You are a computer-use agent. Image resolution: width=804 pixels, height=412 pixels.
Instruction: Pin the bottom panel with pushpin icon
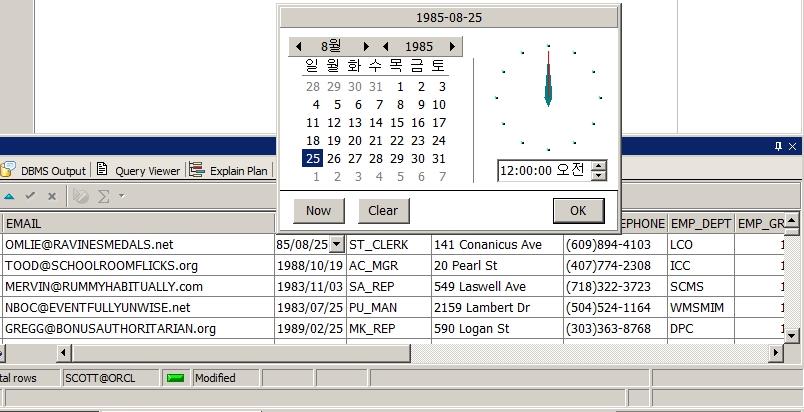pyautogui.click(x=779, y=146)
